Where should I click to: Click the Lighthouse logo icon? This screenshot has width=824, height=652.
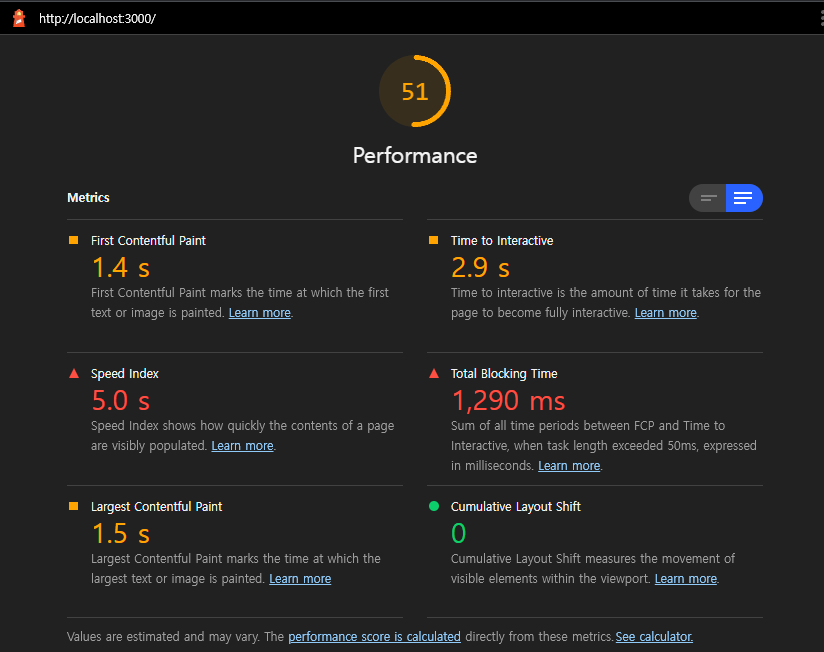pos(19,18)
